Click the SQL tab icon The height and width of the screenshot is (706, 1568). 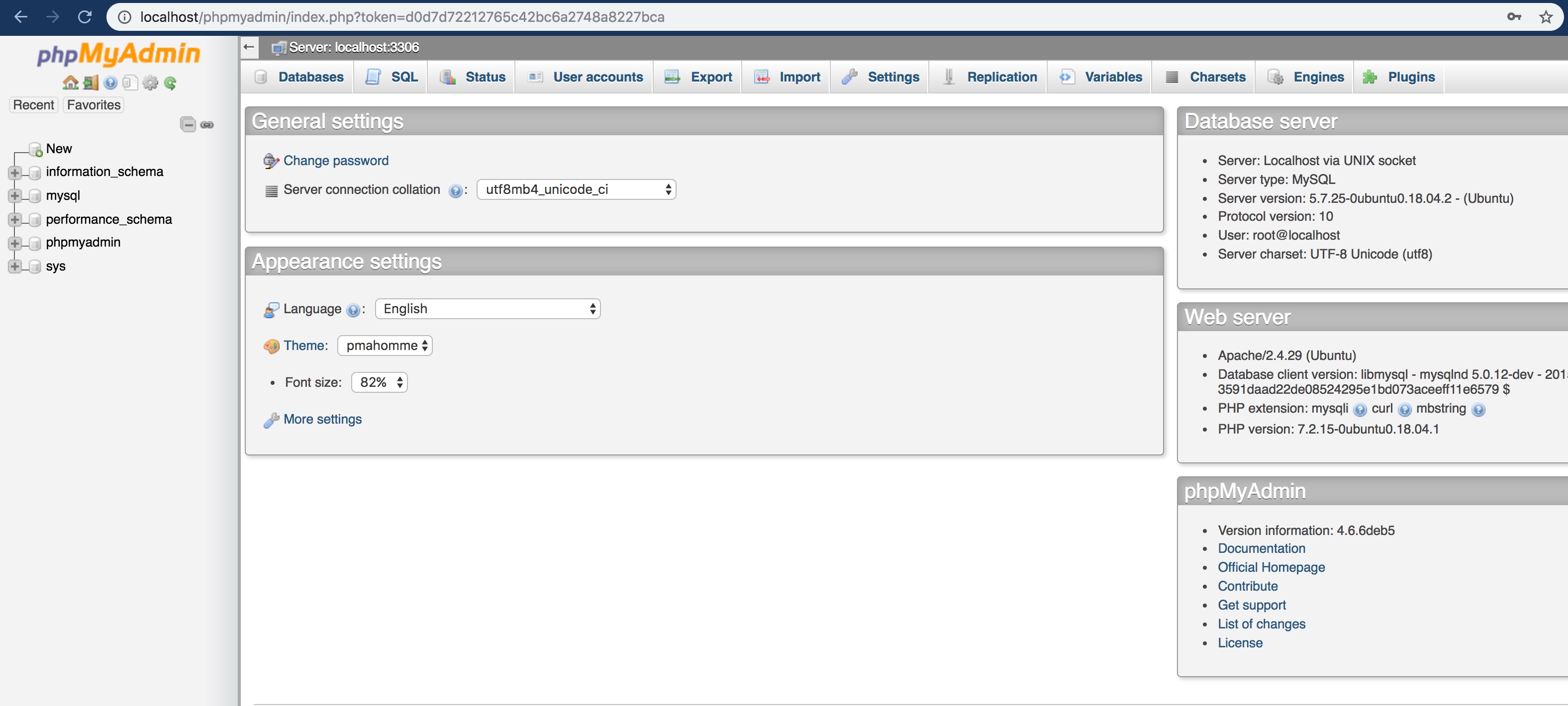[x=371, y=76]
